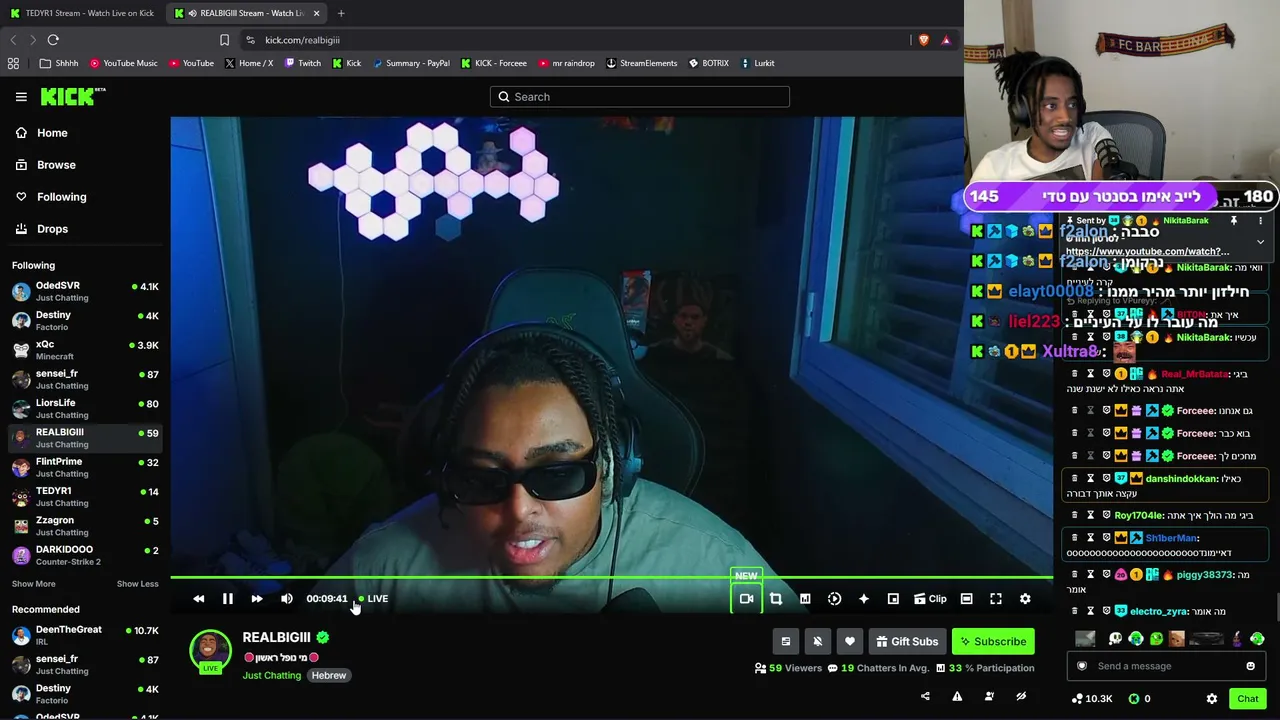
Task: Expand following list with Show More
Action: [x=34, y=584]
